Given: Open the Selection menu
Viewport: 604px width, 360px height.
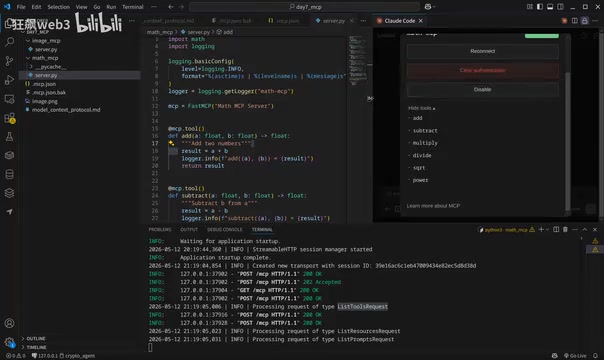Looking at the screenshot, I should point(59,7).
